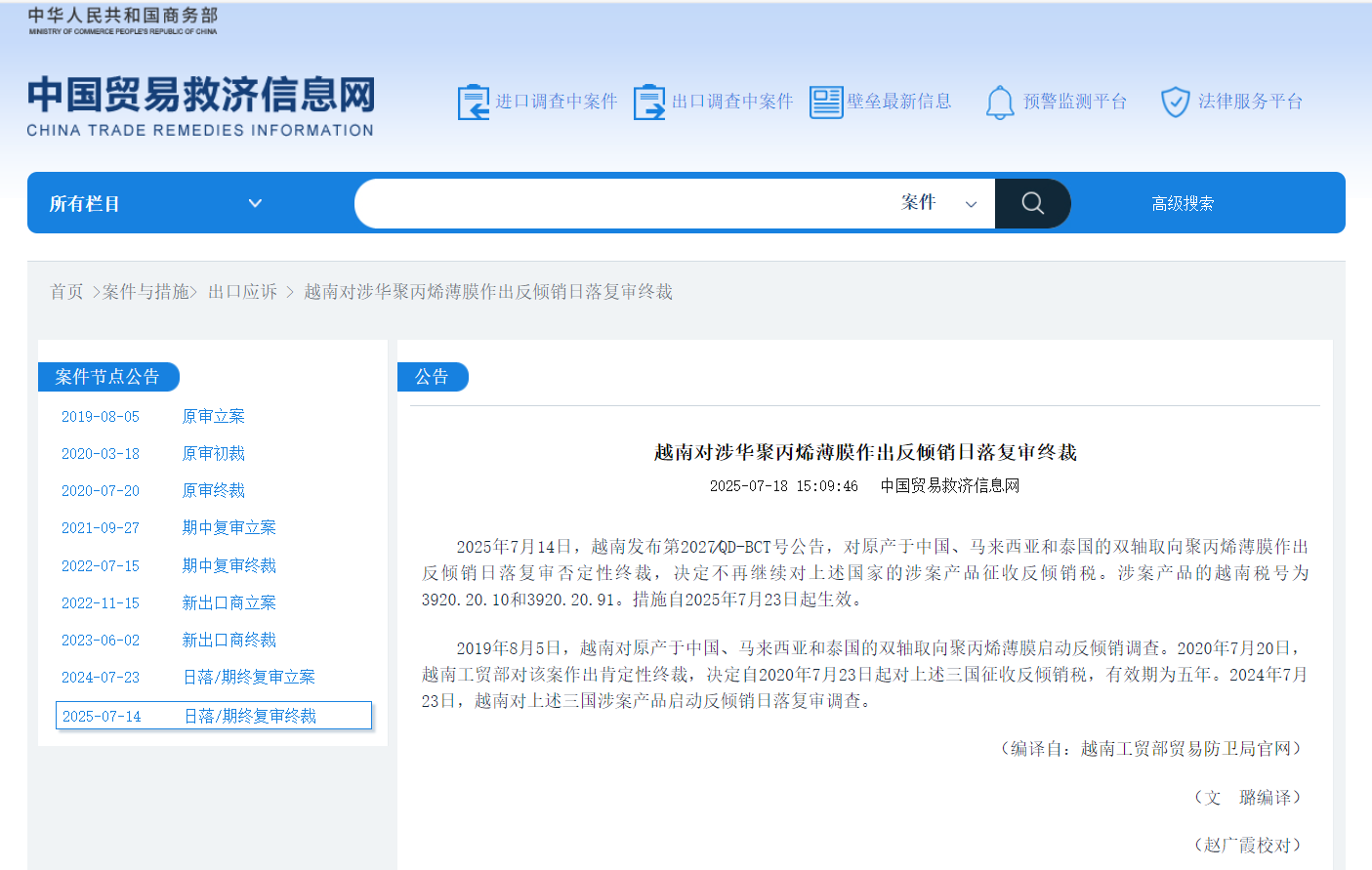Open 期中复审终裁 node announcement
This screenshot has width=1372, height=870.
point(229,566)
